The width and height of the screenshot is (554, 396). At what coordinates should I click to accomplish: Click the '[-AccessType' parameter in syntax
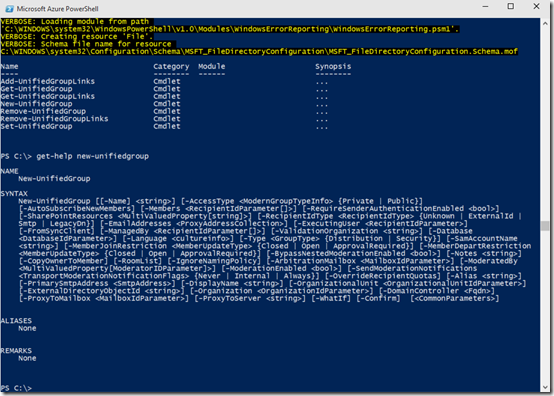point(208,201)
